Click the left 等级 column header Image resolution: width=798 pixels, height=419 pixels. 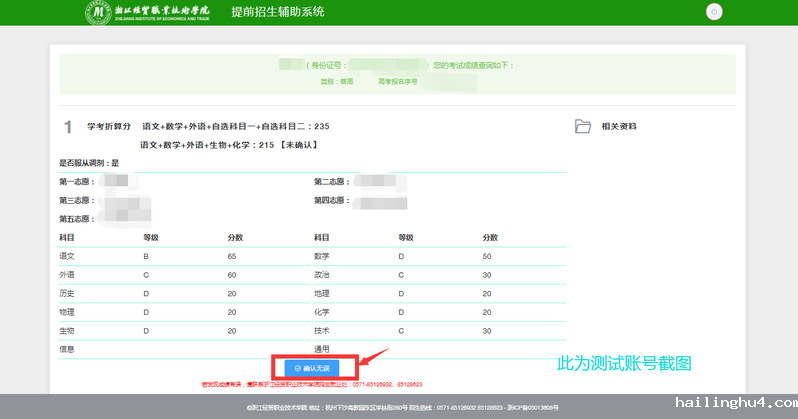152,238
